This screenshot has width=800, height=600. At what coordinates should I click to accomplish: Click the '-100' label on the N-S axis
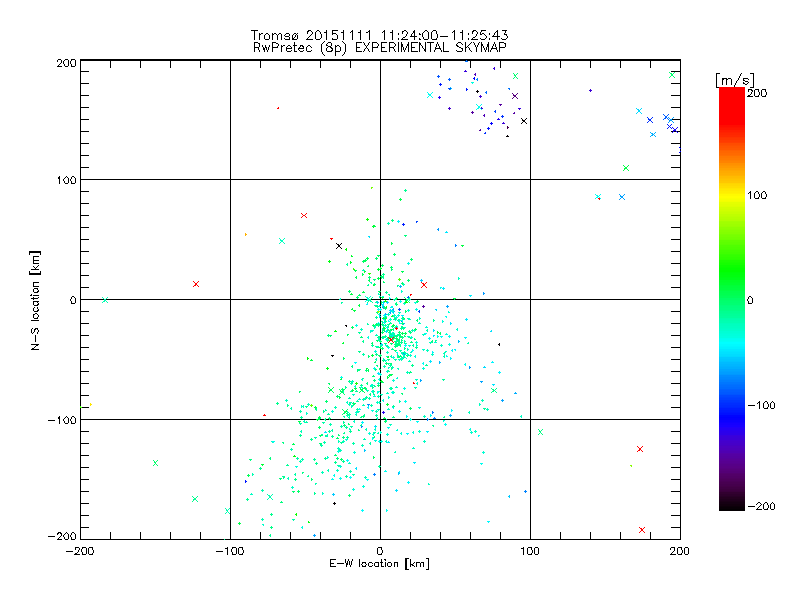(62, 420)
